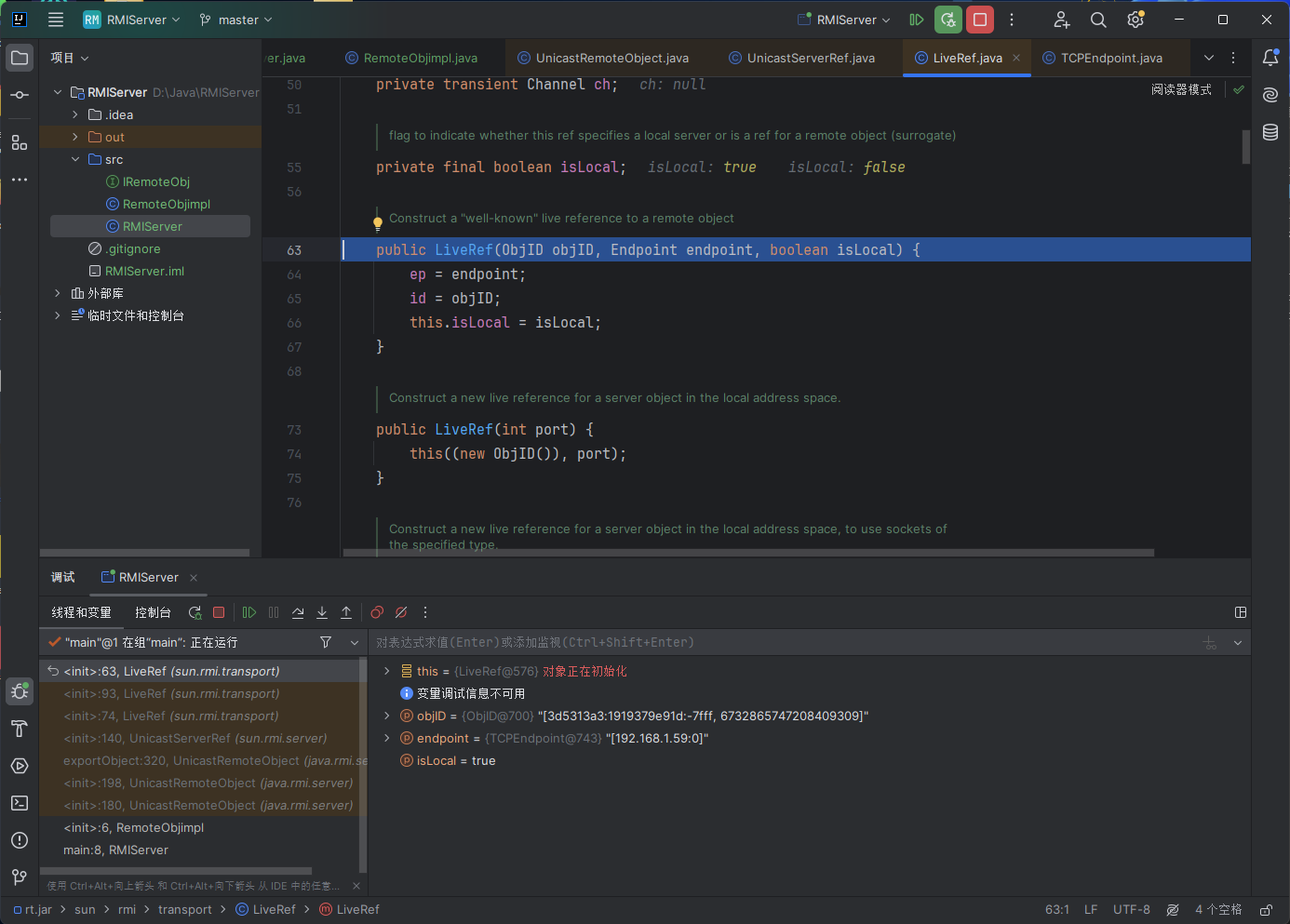Open thread selector dropdown arrow

point(355,643)
